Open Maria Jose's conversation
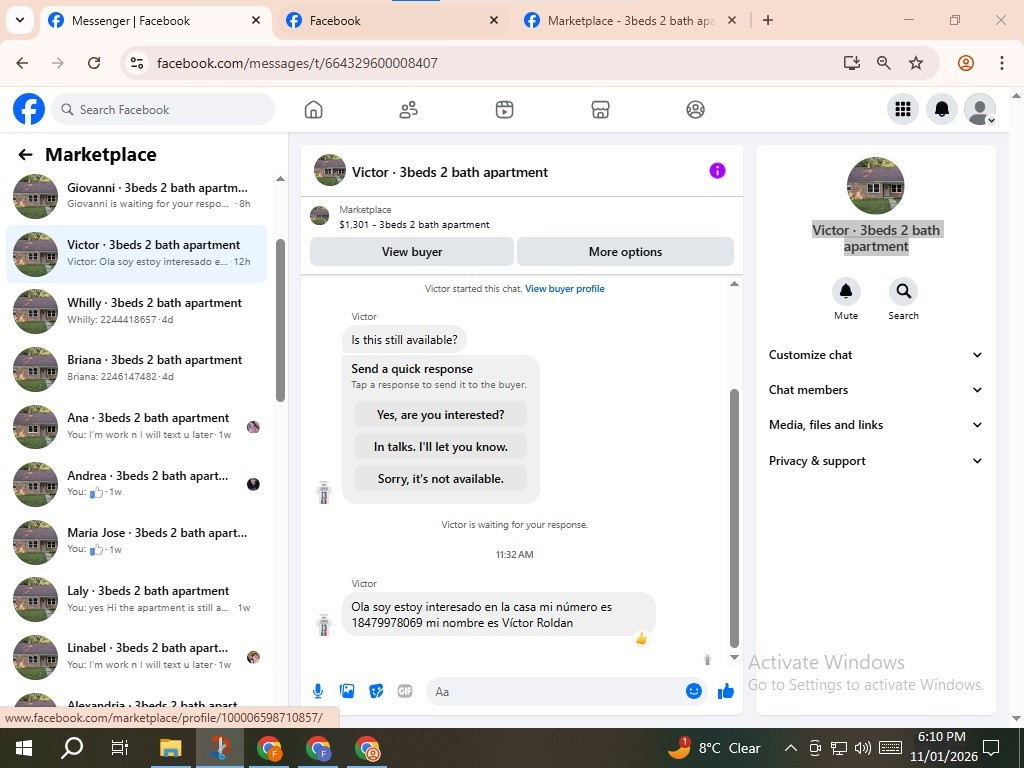This screenshot has height=768, width=1024. [136, 541]
